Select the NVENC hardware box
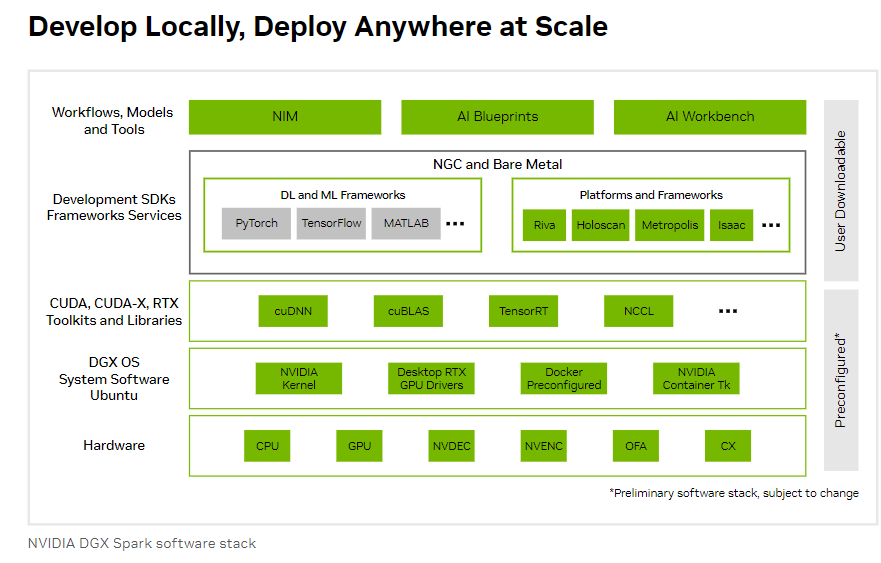The height and width of the screenshot is (563, 881). pyautogui.click(x=544, y=446)
